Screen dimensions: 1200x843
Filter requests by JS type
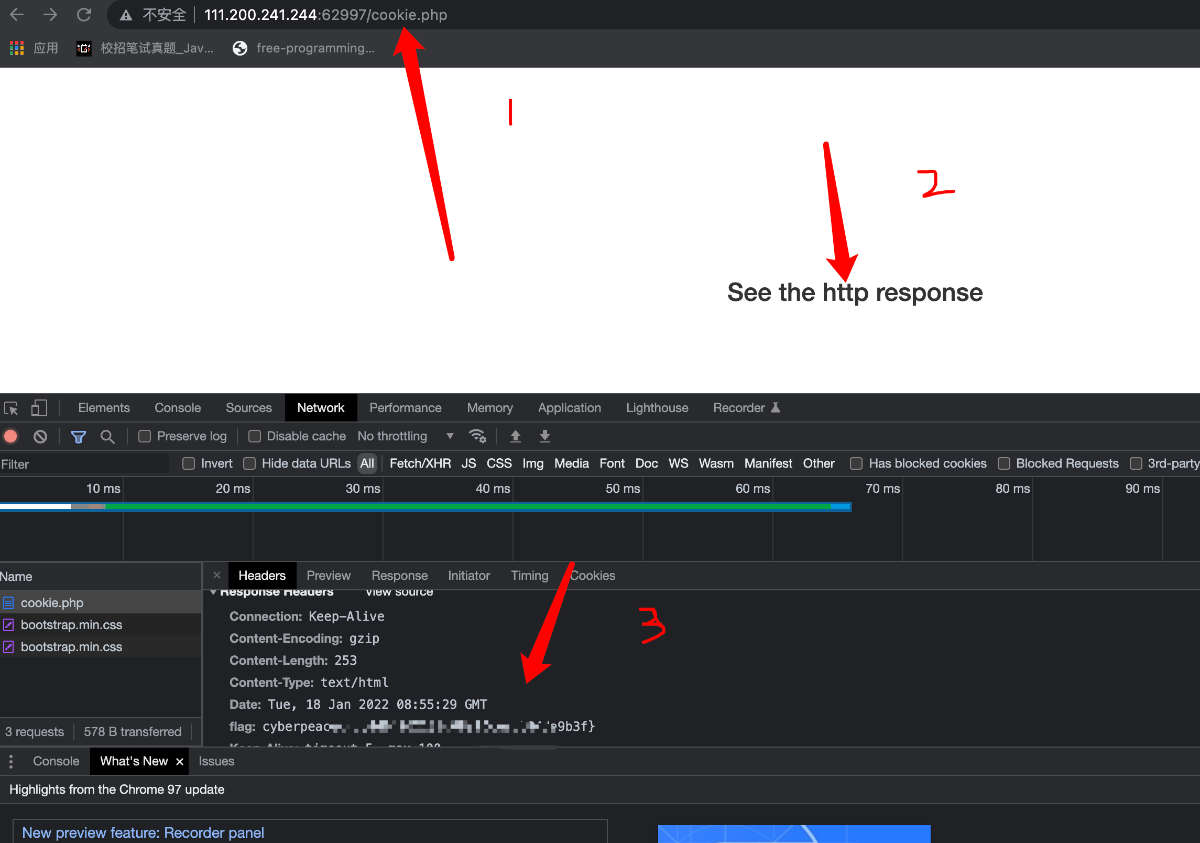point(469,463)
